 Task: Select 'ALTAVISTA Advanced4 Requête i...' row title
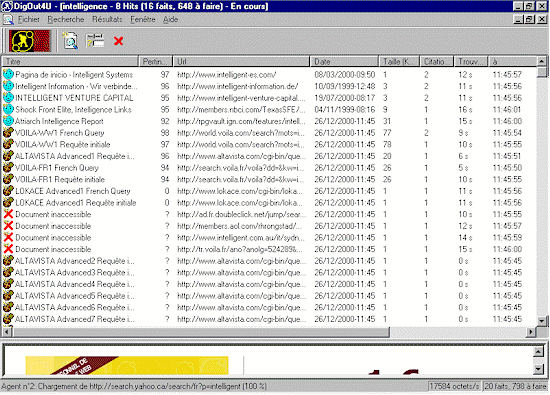coord(74,284)
